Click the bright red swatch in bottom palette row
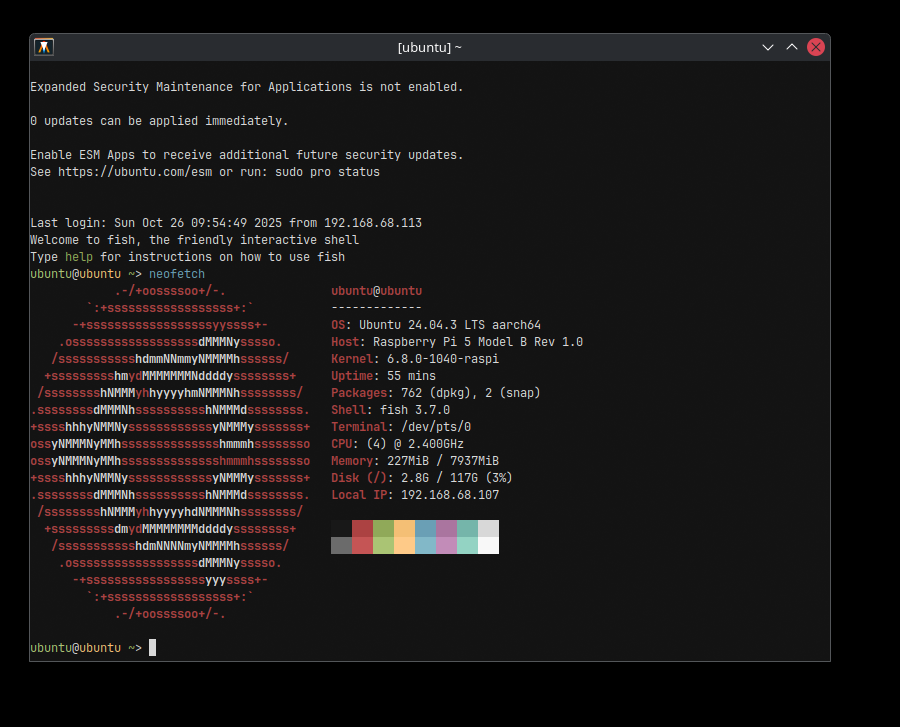This screenshot has height=727, width=900. tap(362, 546)
